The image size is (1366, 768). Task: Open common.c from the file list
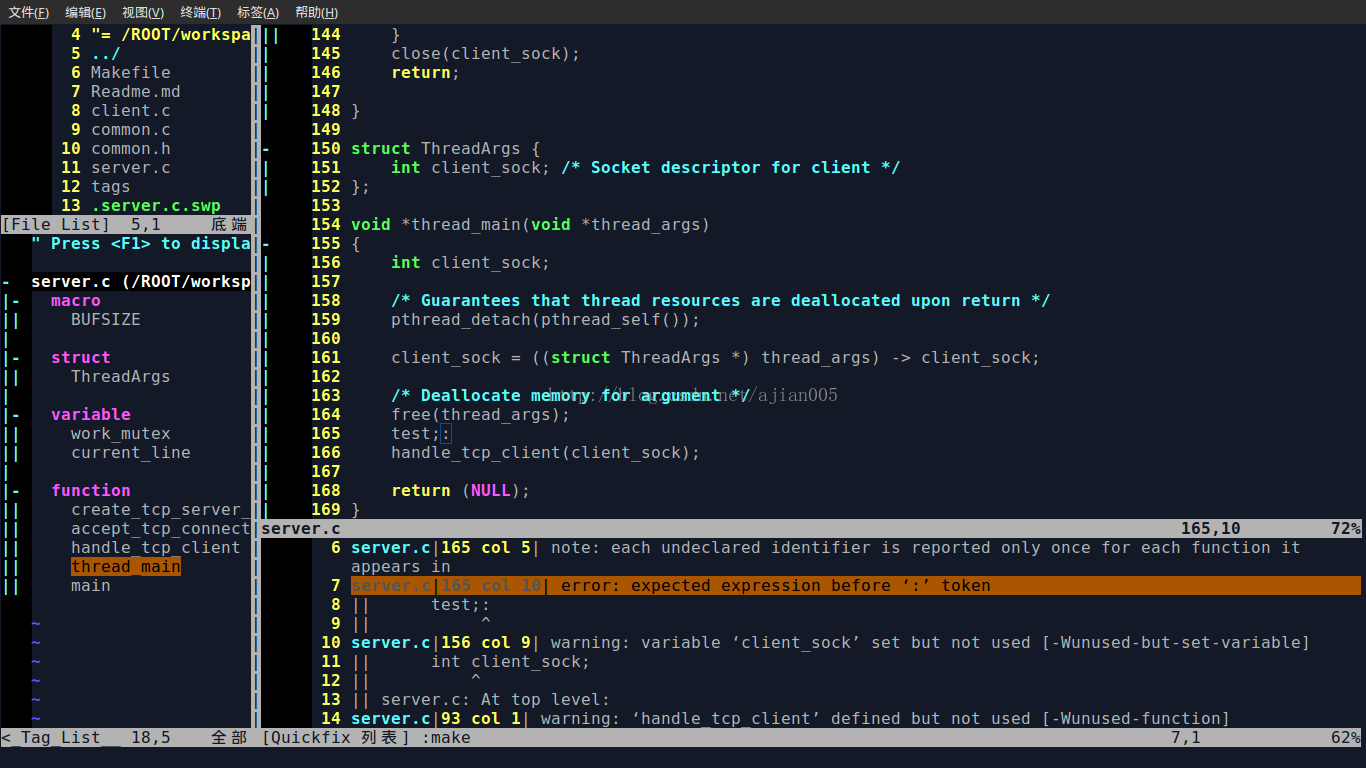click(131, 130)
